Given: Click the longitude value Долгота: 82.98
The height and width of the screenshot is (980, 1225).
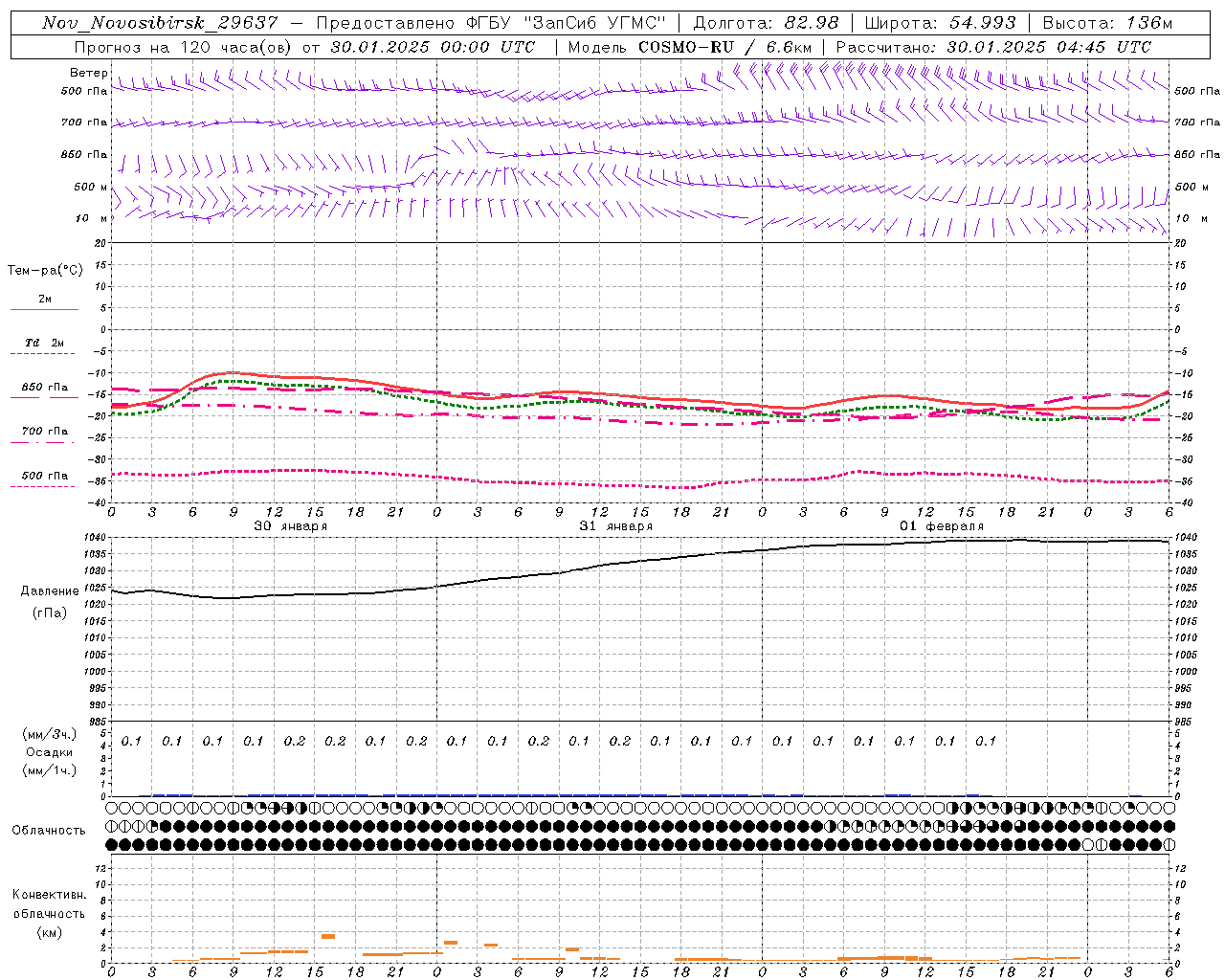Looking at the screenshot, I should (766, 23).
